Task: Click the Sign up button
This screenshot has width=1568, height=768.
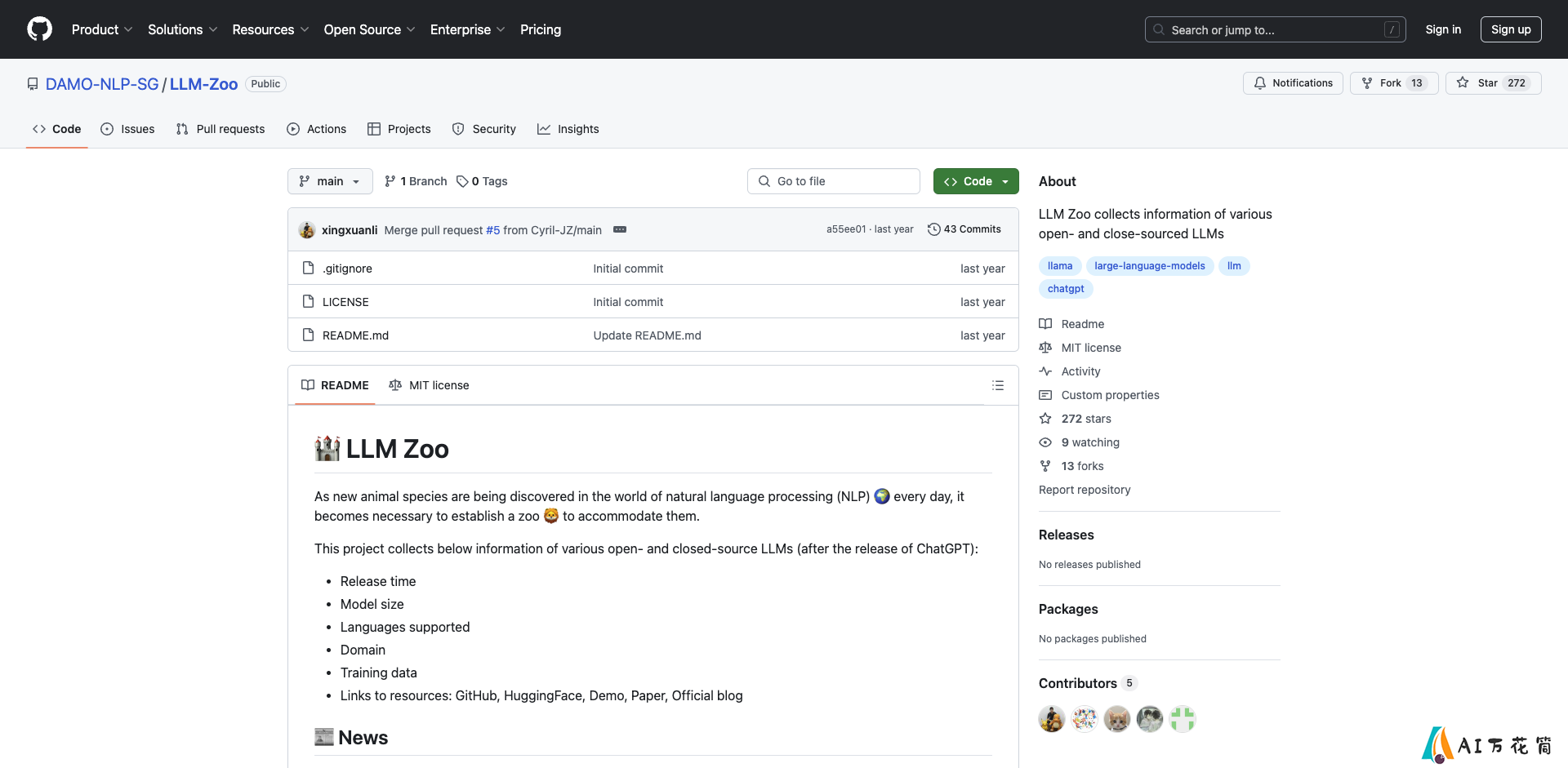Action: [1511, 29]
